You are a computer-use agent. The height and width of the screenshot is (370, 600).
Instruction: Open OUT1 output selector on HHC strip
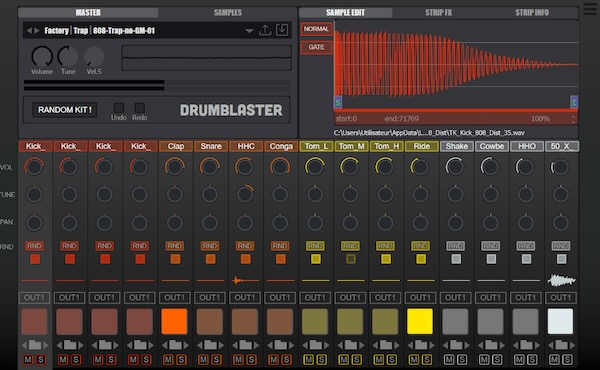coord(245,298)
